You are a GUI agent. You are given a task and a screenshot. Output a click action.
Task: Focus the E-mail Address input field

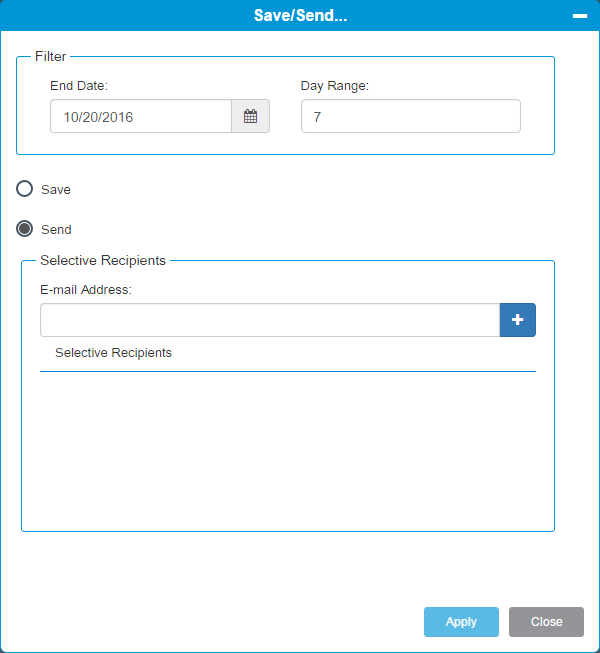click(x=270, y=320)
